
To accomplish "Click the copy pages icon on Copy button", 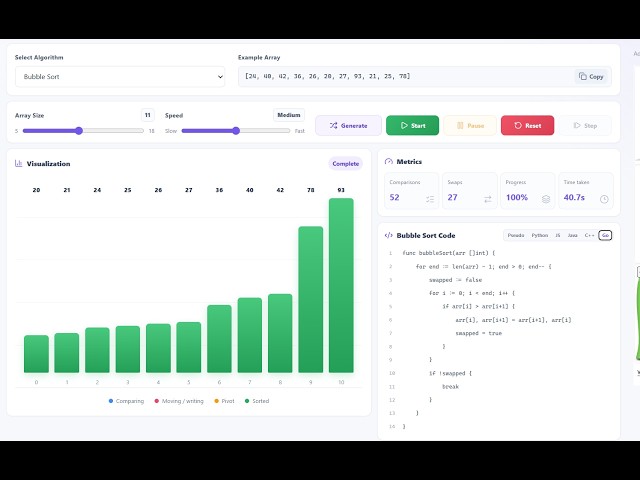I will 582,76.
